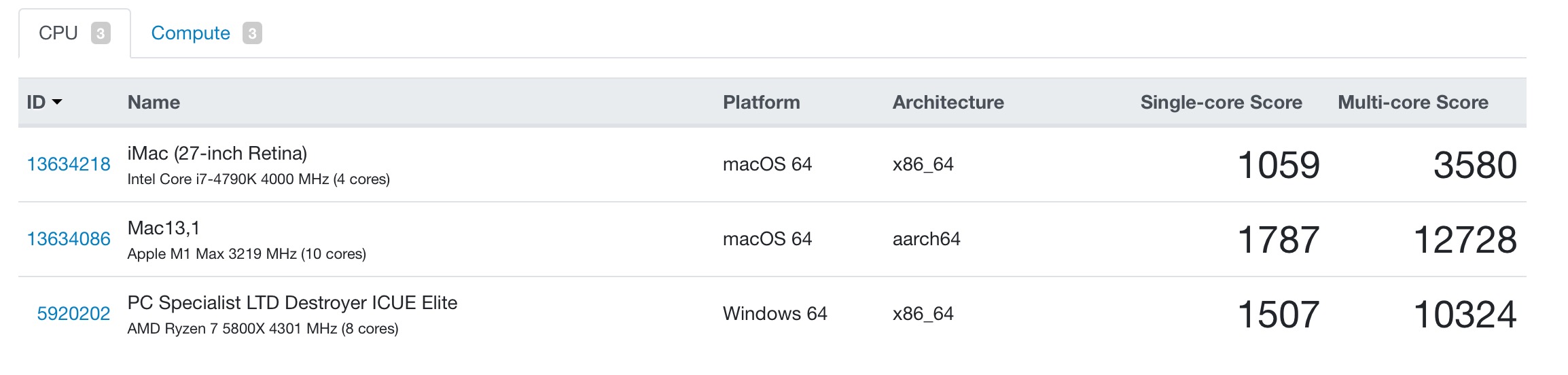
Task: Open result ID 13634218
Action: 69,164
